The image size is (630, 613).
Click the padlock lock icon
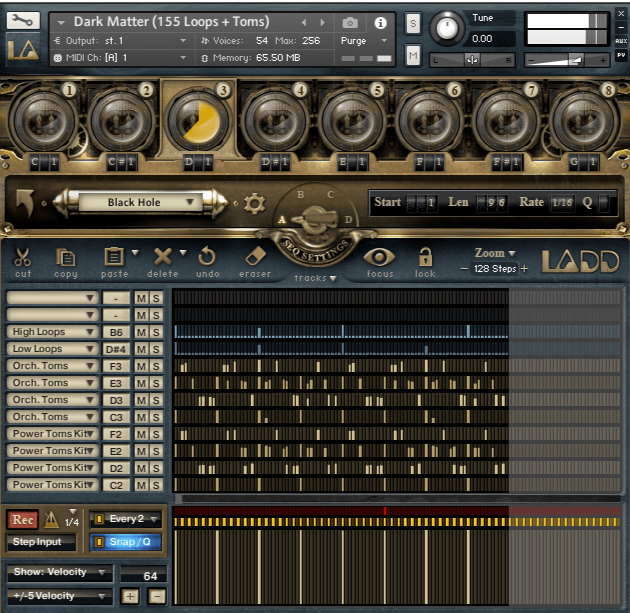[425, 257]
